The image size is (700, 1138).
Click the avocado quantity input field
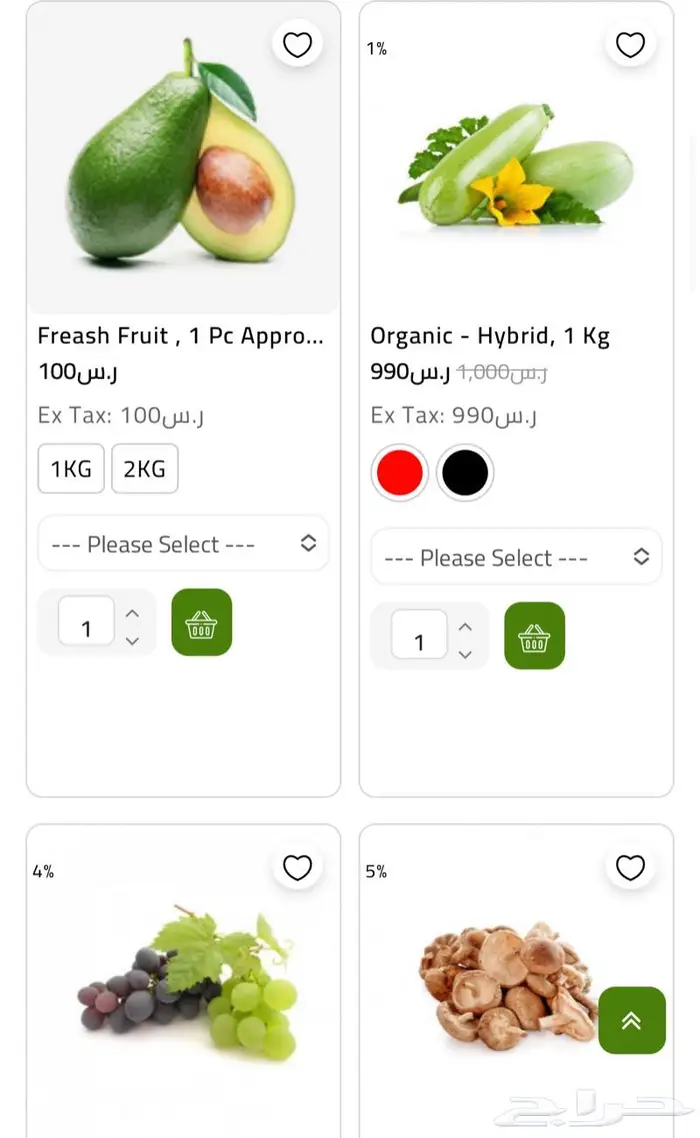click(x=86, y=628)
